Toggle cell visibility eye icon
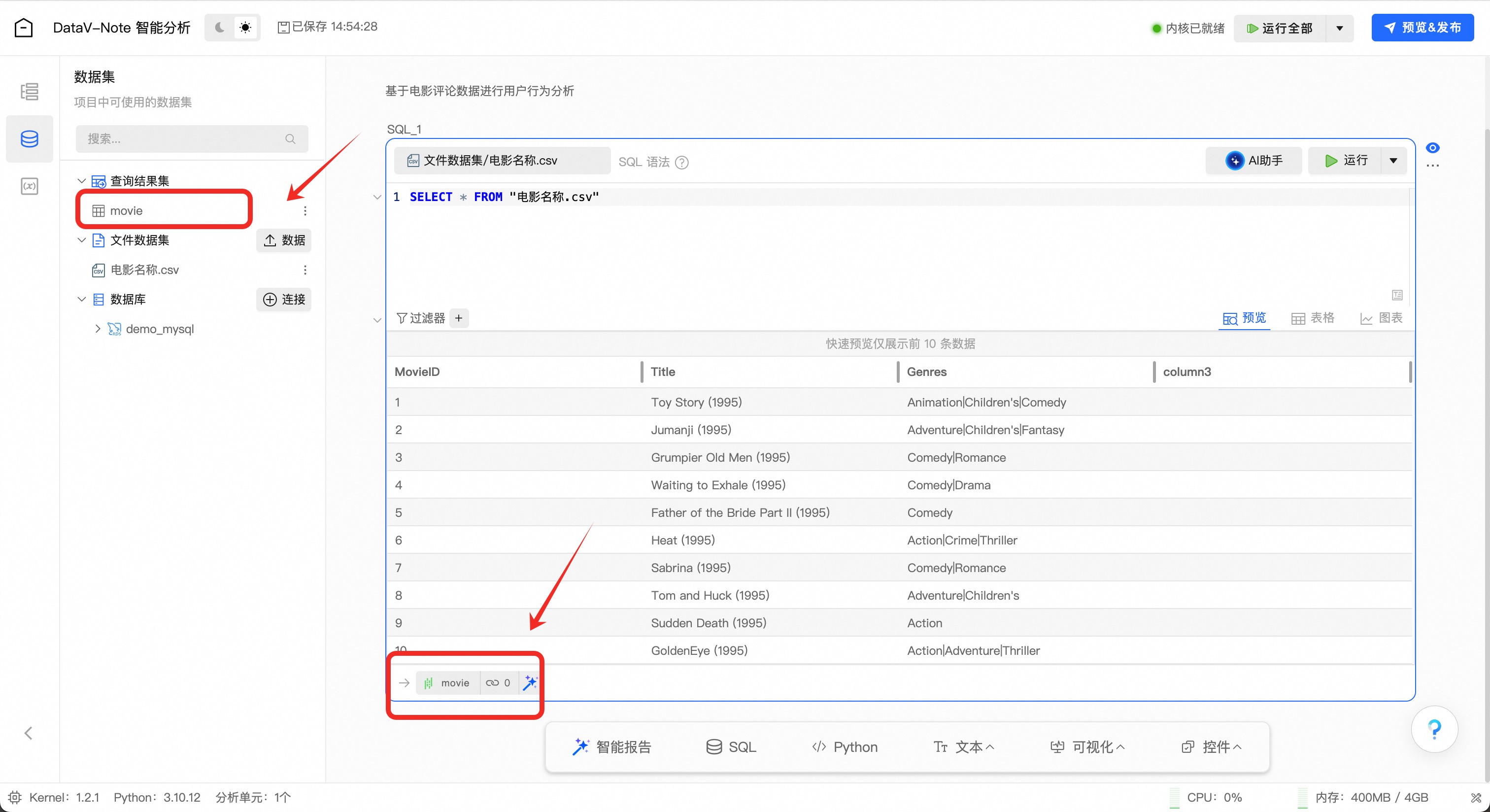The width and height of the screenshot is (1490, 812). [1432, 148]
